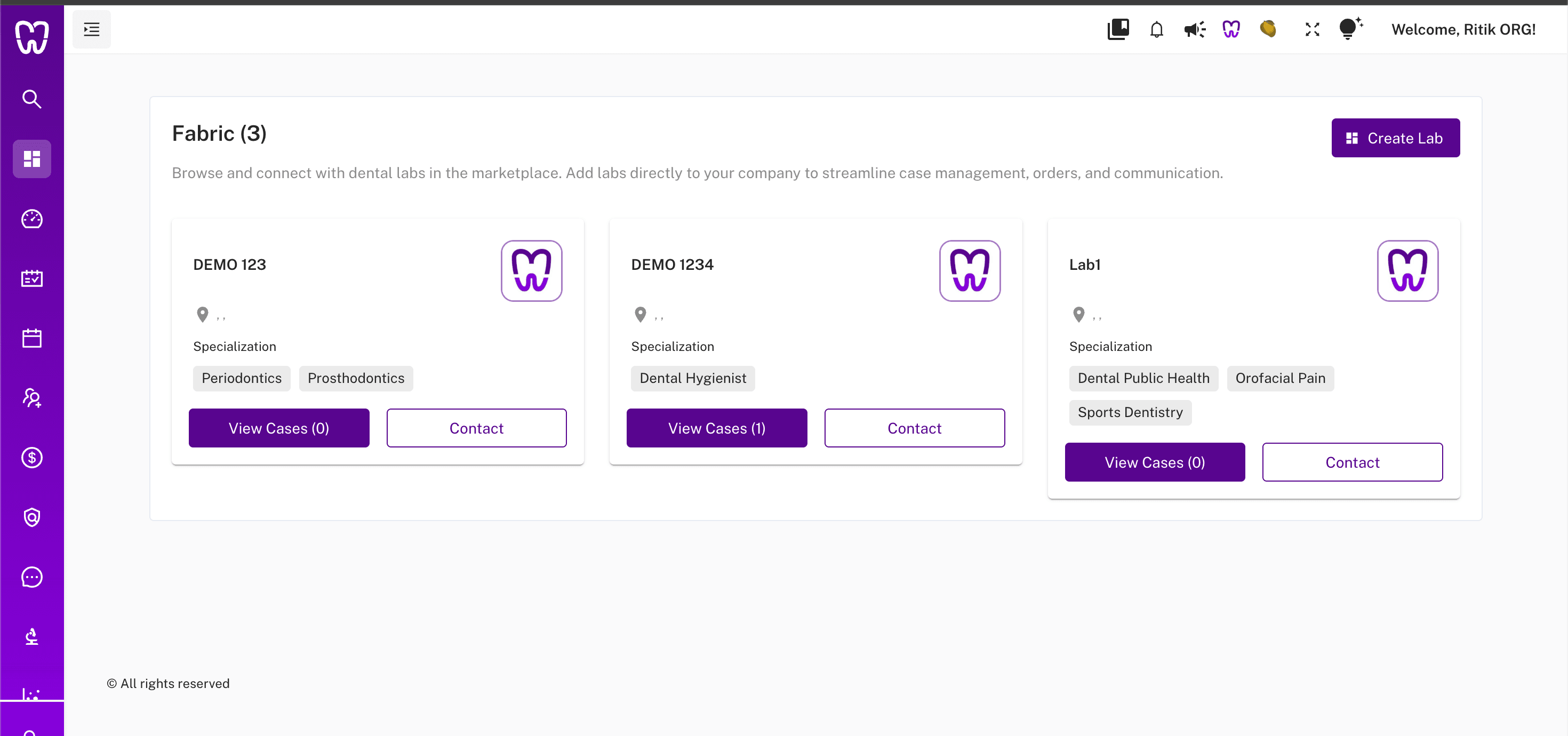Click the Periodontics specialization tag
1568x736 pixels.
242,378
